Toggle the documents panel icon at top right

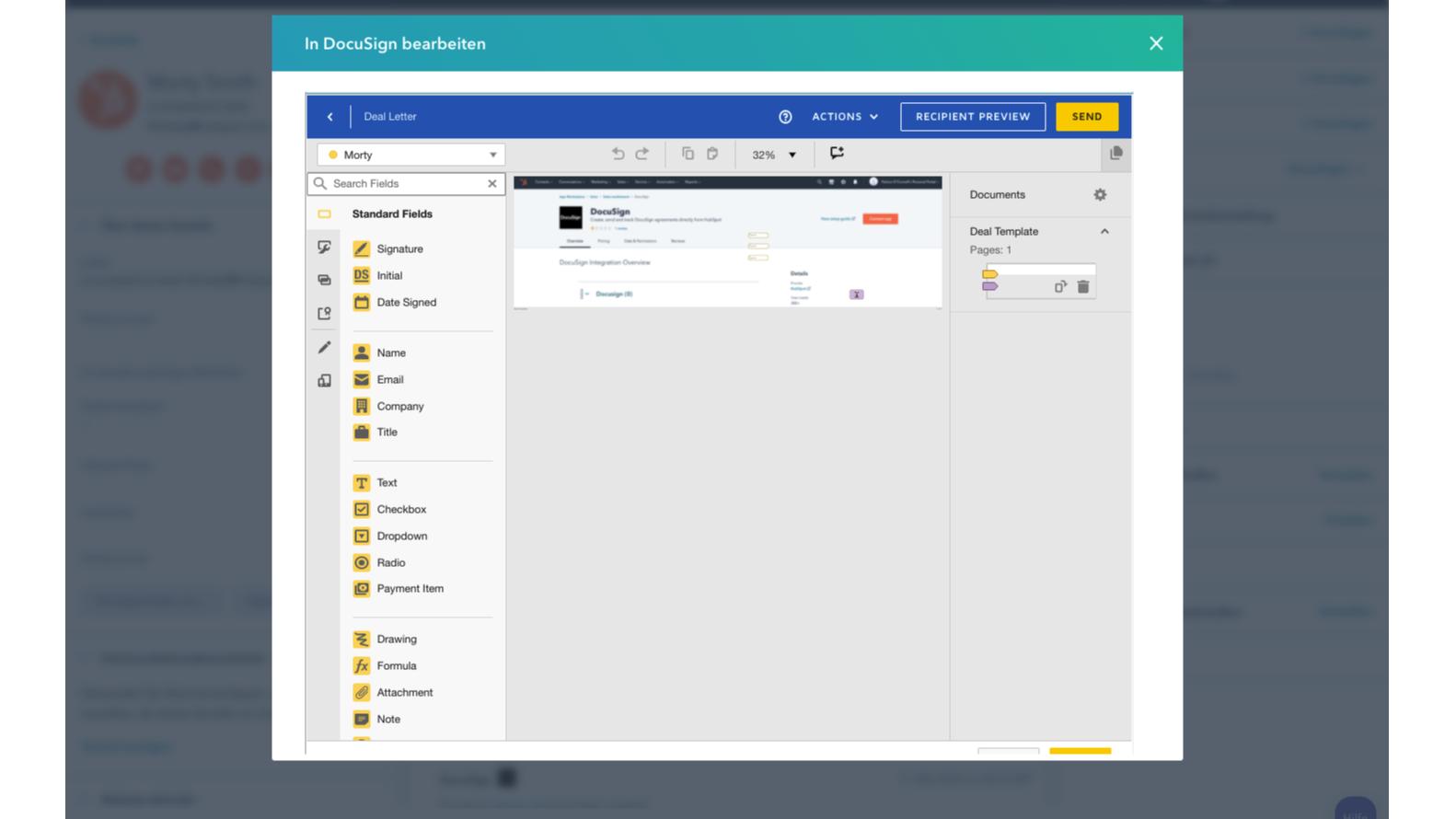click(x=1115, y=154)
